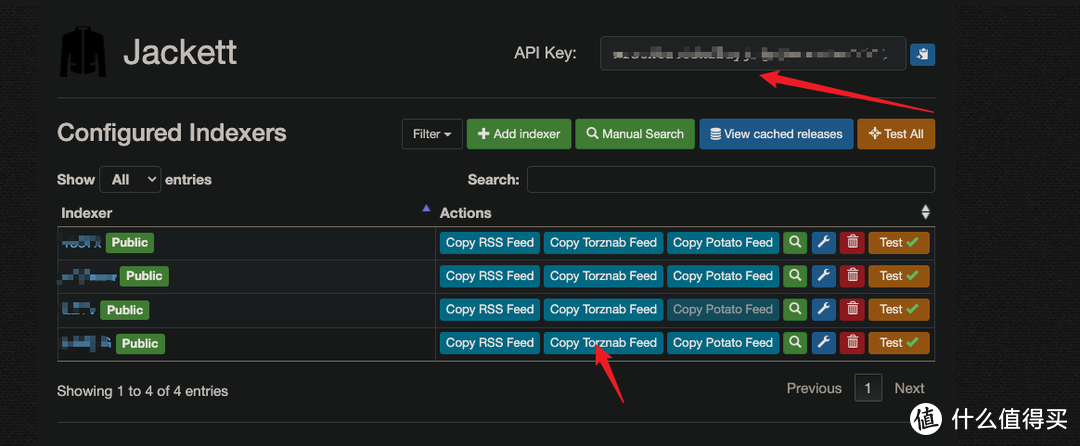Delete the third indexer using trash icon
The image size is (1080, 446).
852,309
